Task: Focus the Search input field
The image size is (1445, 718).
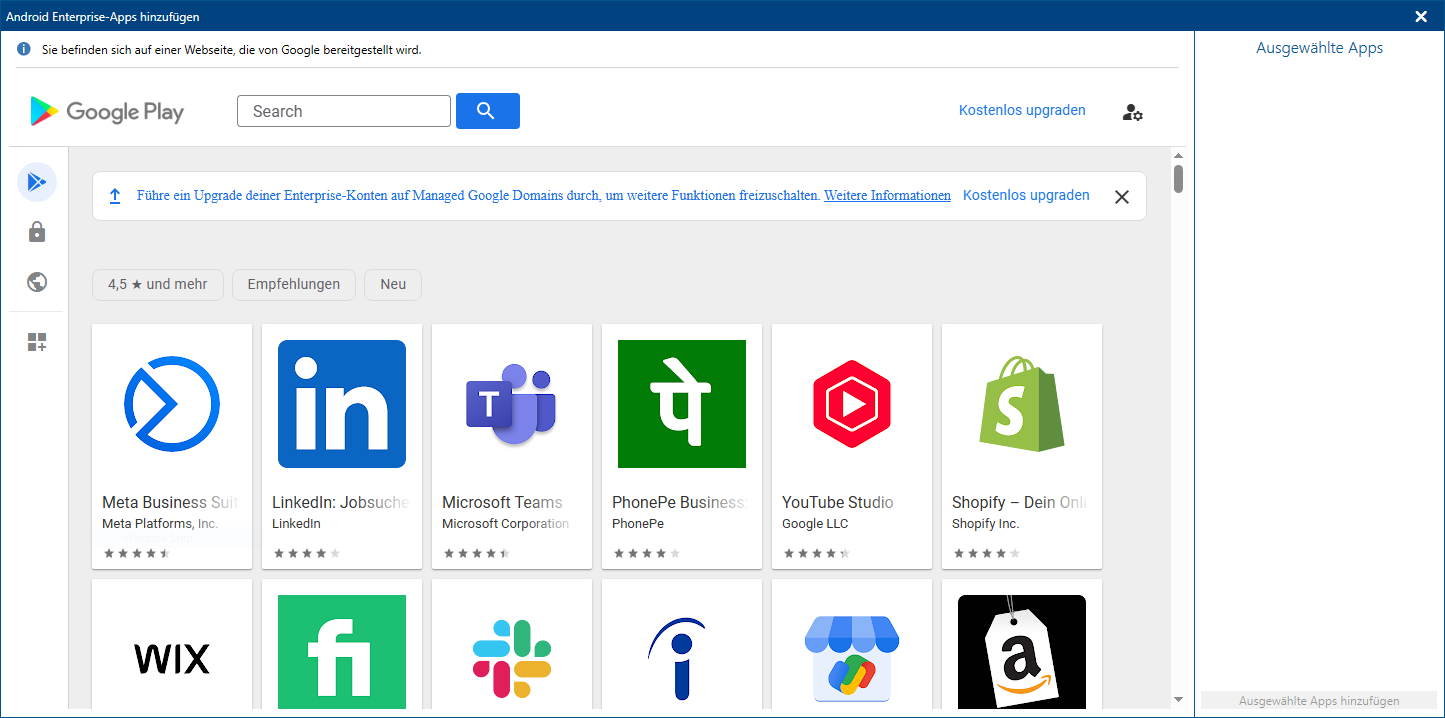Action: (x=343, y=111)
